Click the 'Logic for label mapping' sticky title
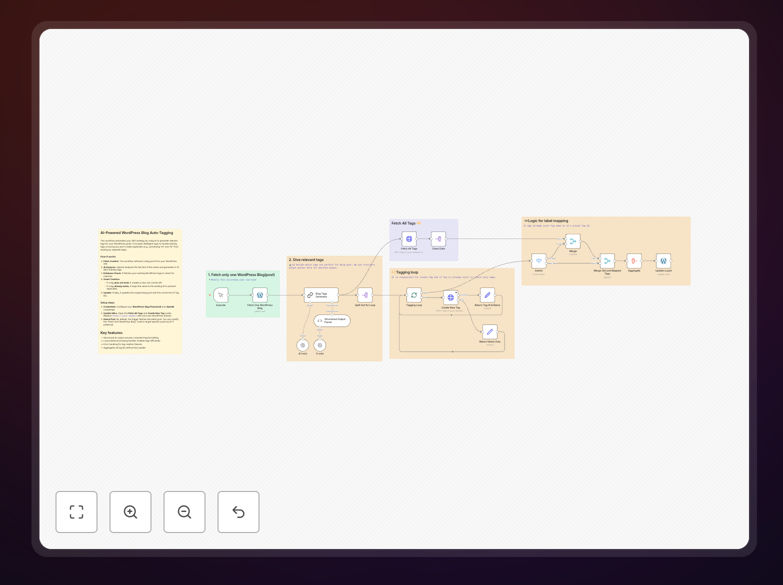Viewport: 783px width, 585px height. coord(546,220)
